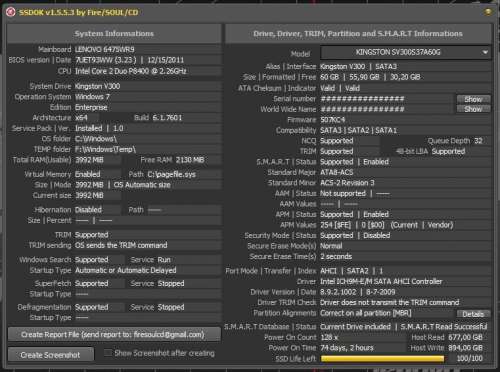
Task: Open the drive Model dropdown
Action: (406, 52)
